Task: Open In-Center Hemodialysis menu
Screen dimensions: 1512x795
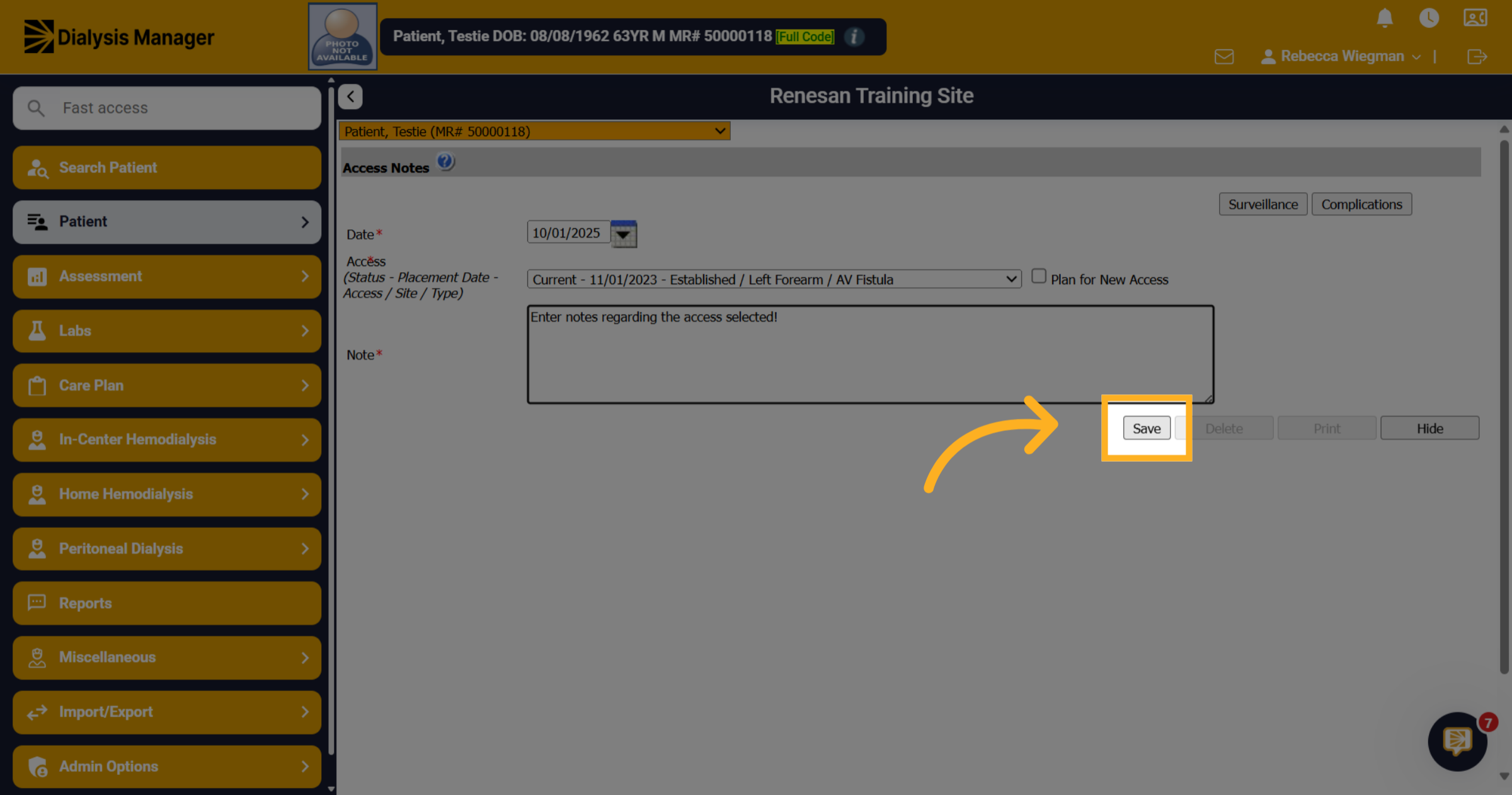Action: coord(167,440)
